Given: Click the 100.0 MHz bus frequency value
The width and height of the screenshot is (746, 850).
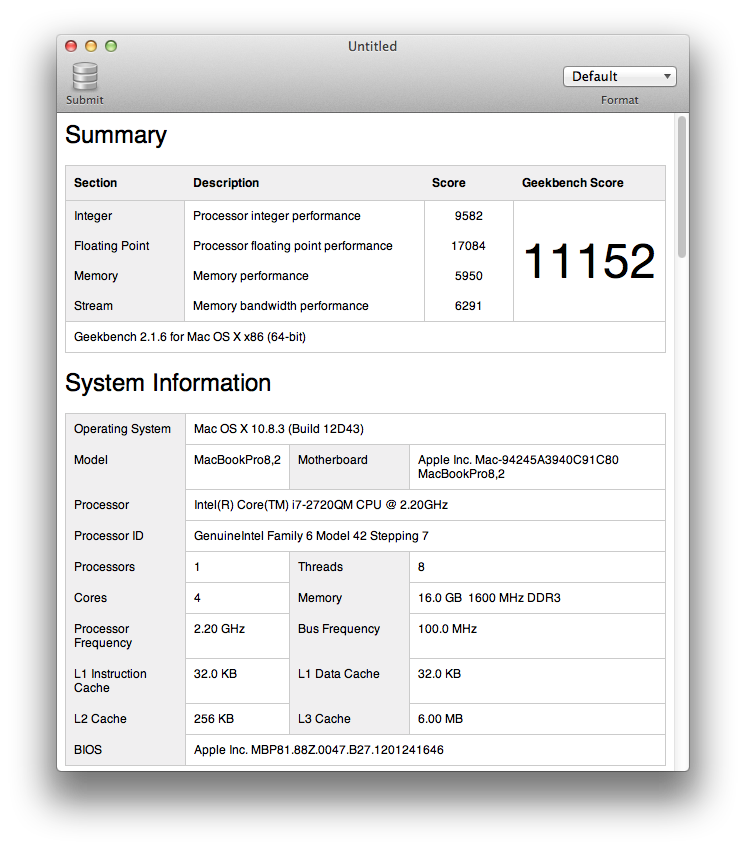Looking at the screenshot, I should point(447,629).
